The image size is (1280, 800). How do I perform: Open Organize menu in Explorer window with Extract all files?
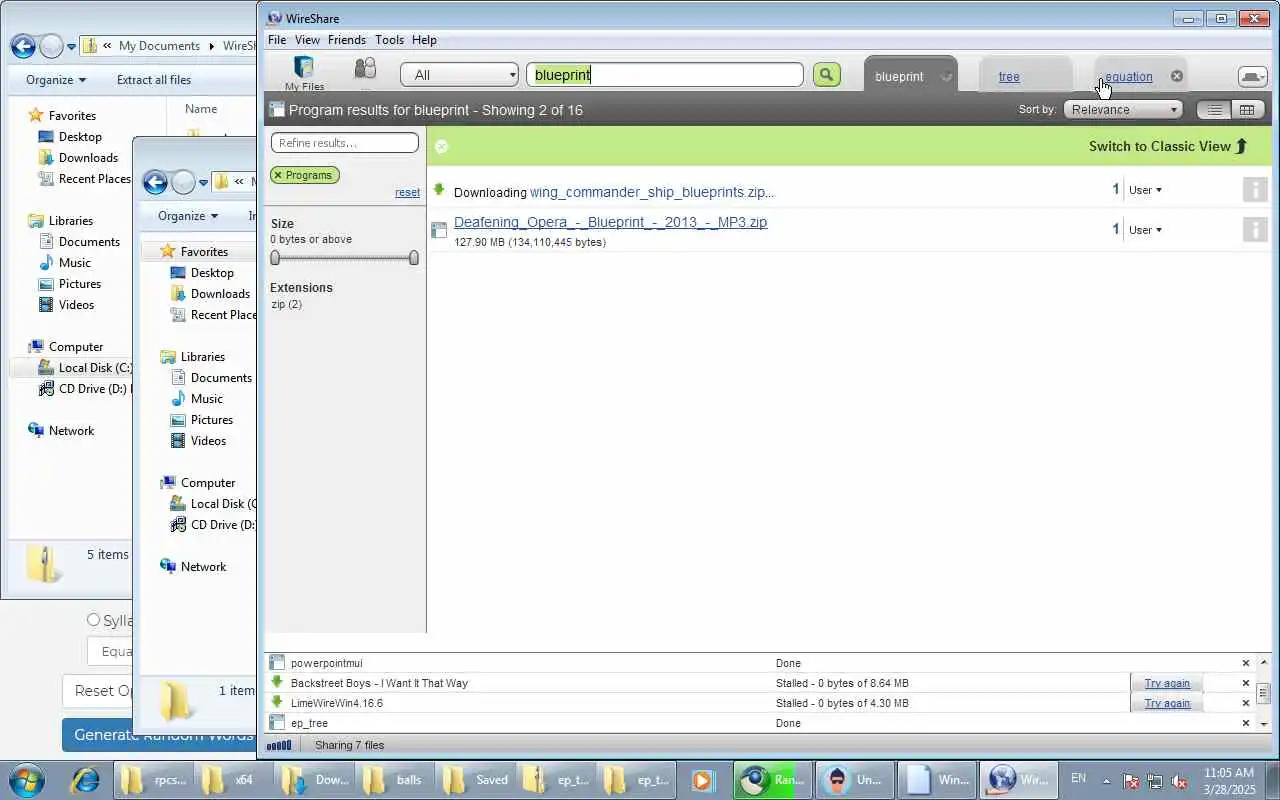click(56, 80)
